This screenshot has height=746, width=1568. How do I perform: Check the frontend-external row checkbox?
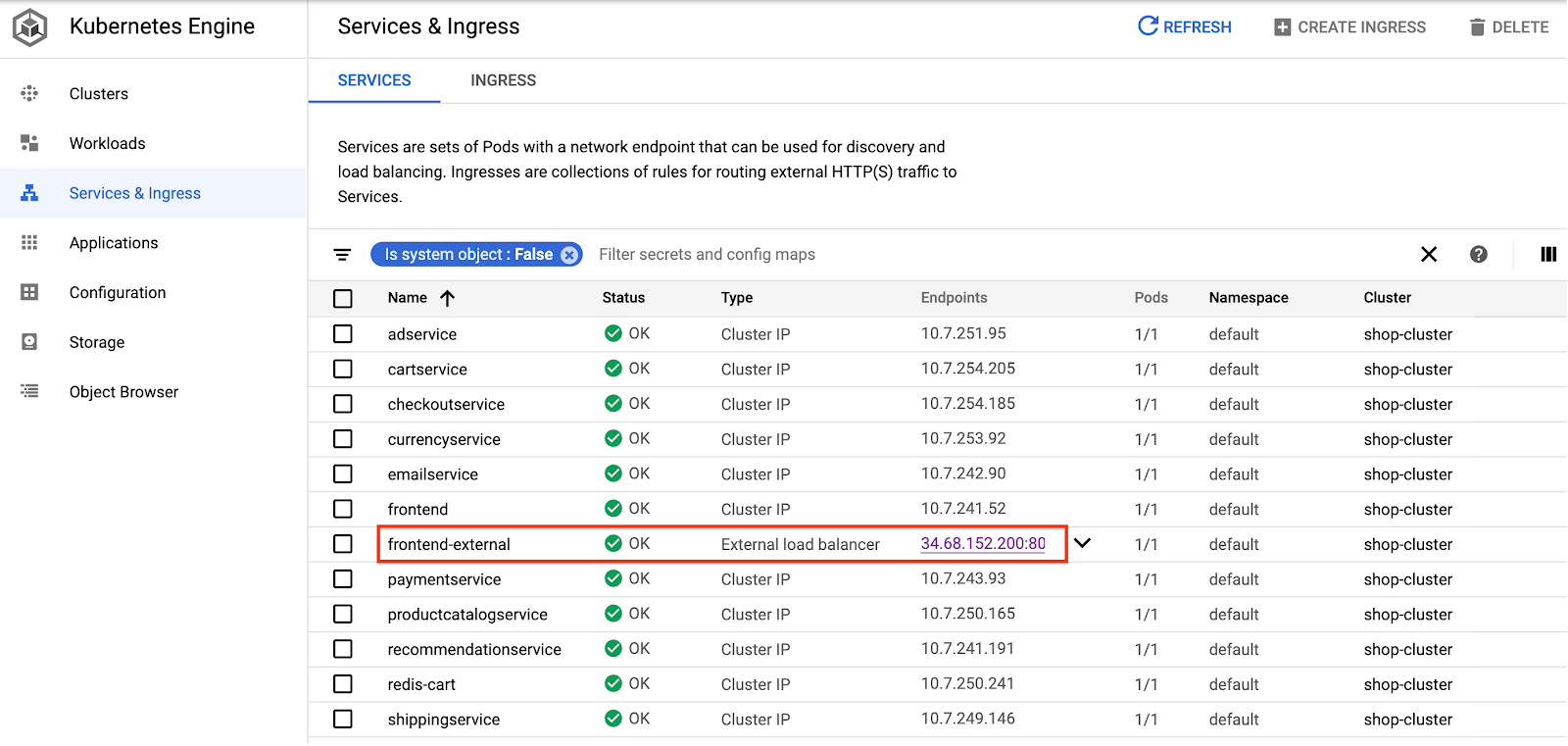click(x=343, y=544)
